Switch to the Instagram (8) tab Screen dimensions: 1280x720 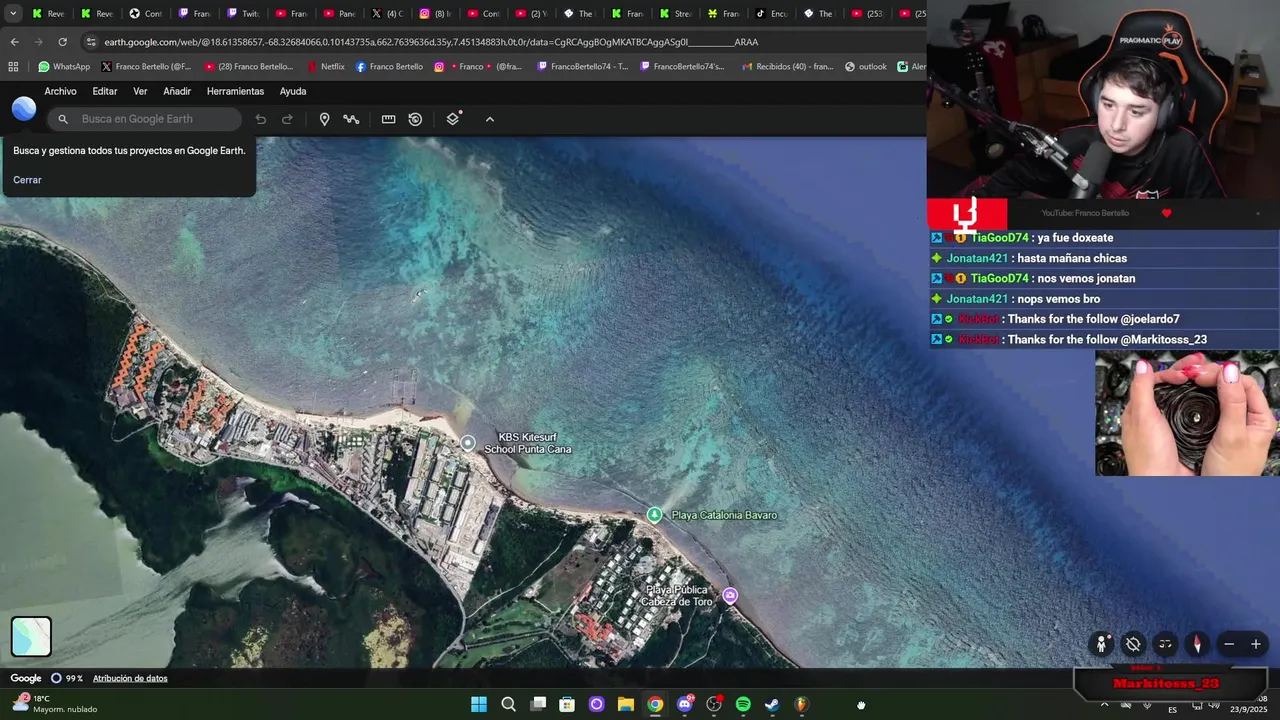click(436, 13)
